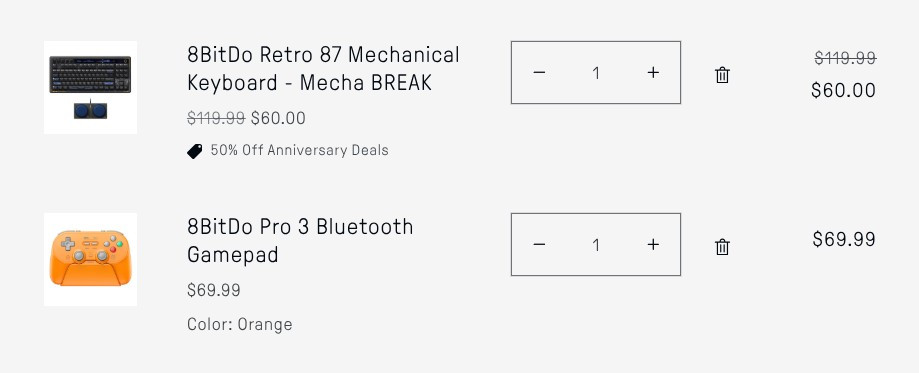
Task: Open the orange Pro 3 gamepad thumbnail
Action: [x=90, y=259]
